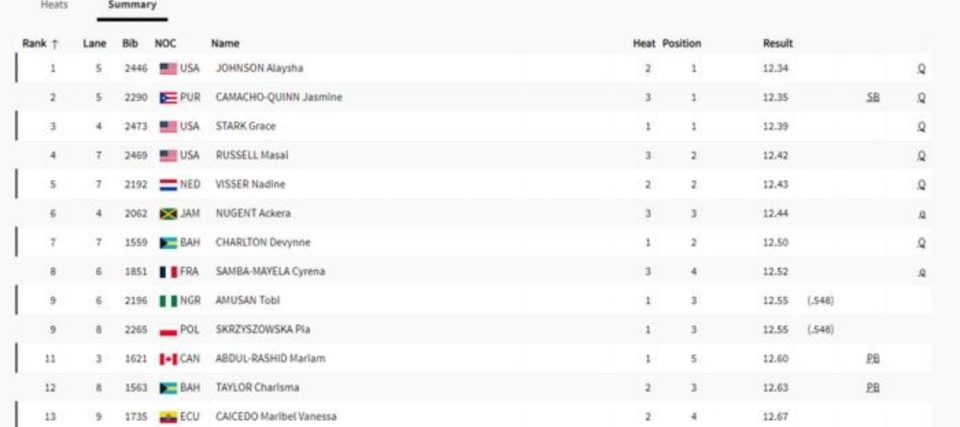The image size is (960, 427).
Task: Click the Ecuador flag icon
Action: (x=168, y=417)
